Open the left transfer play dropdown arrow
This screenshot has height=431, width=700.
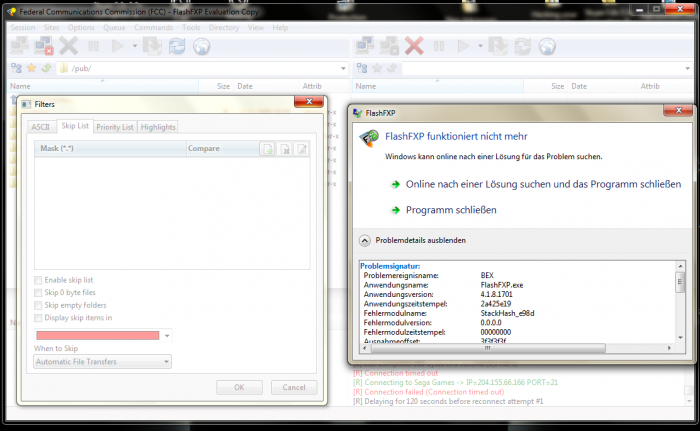tap(134, 46)
